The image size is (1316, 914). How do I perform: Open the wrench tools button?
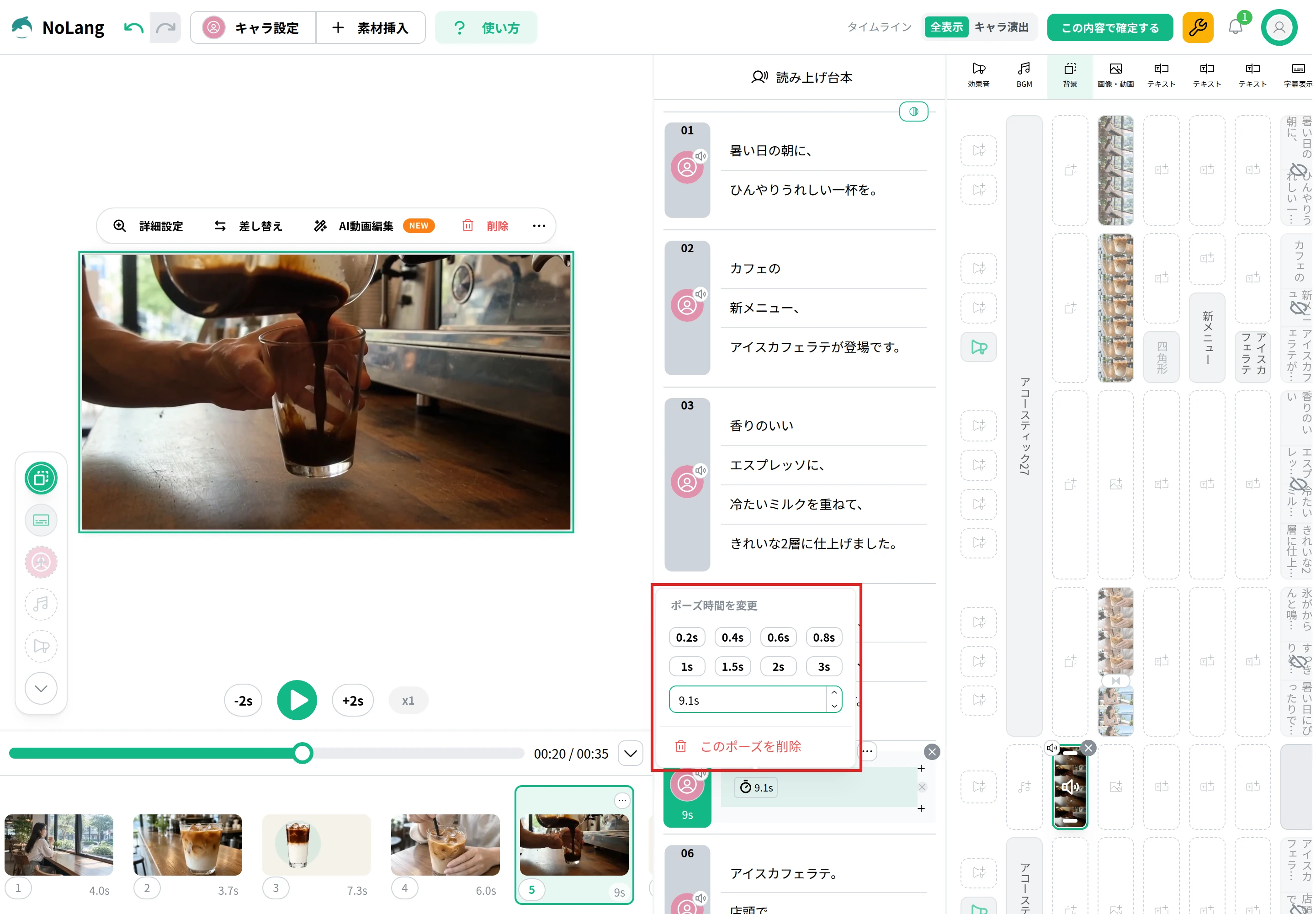1198,27
